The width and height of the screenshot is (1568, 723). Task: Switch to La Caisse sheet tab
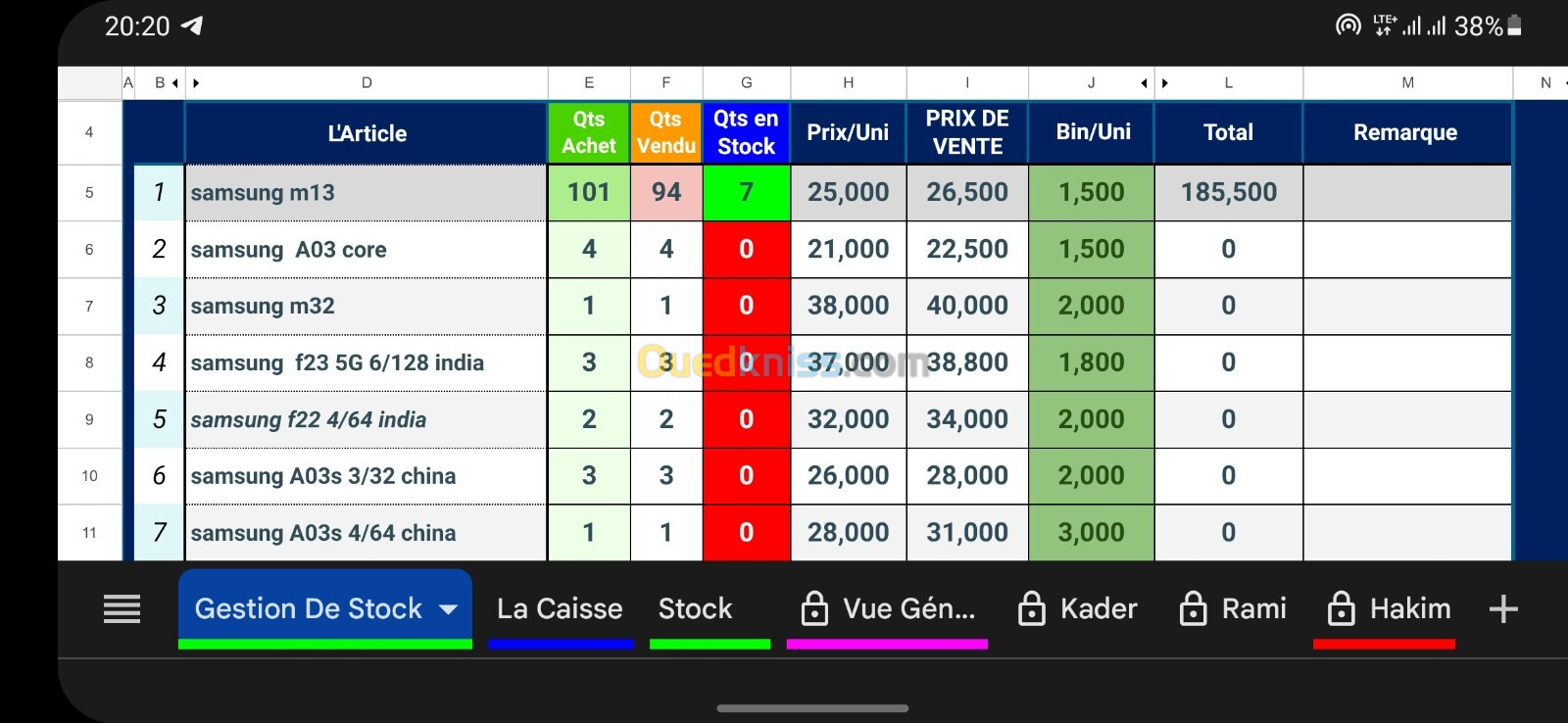(x=560, y=608)
